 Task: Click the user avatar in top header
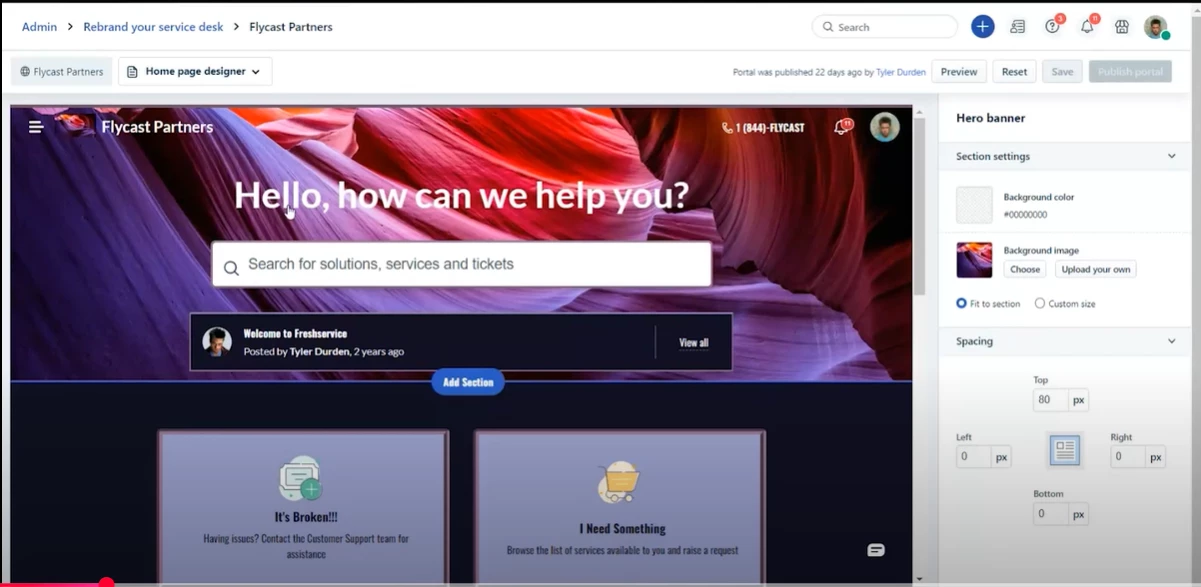pyautogui.click(x=1156, y=27)
